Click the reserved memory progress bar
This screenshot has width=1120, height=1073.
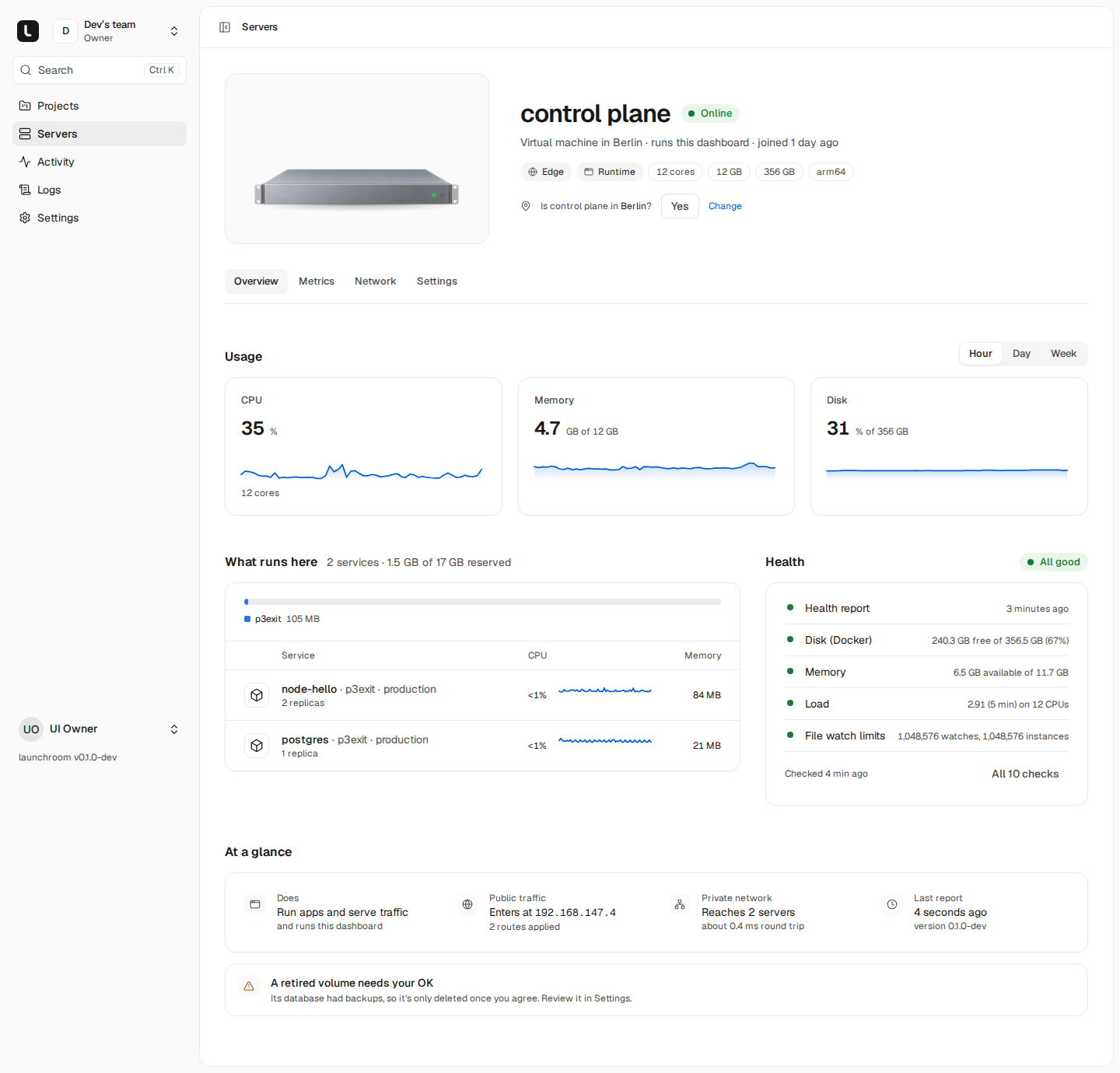(482, 602)
